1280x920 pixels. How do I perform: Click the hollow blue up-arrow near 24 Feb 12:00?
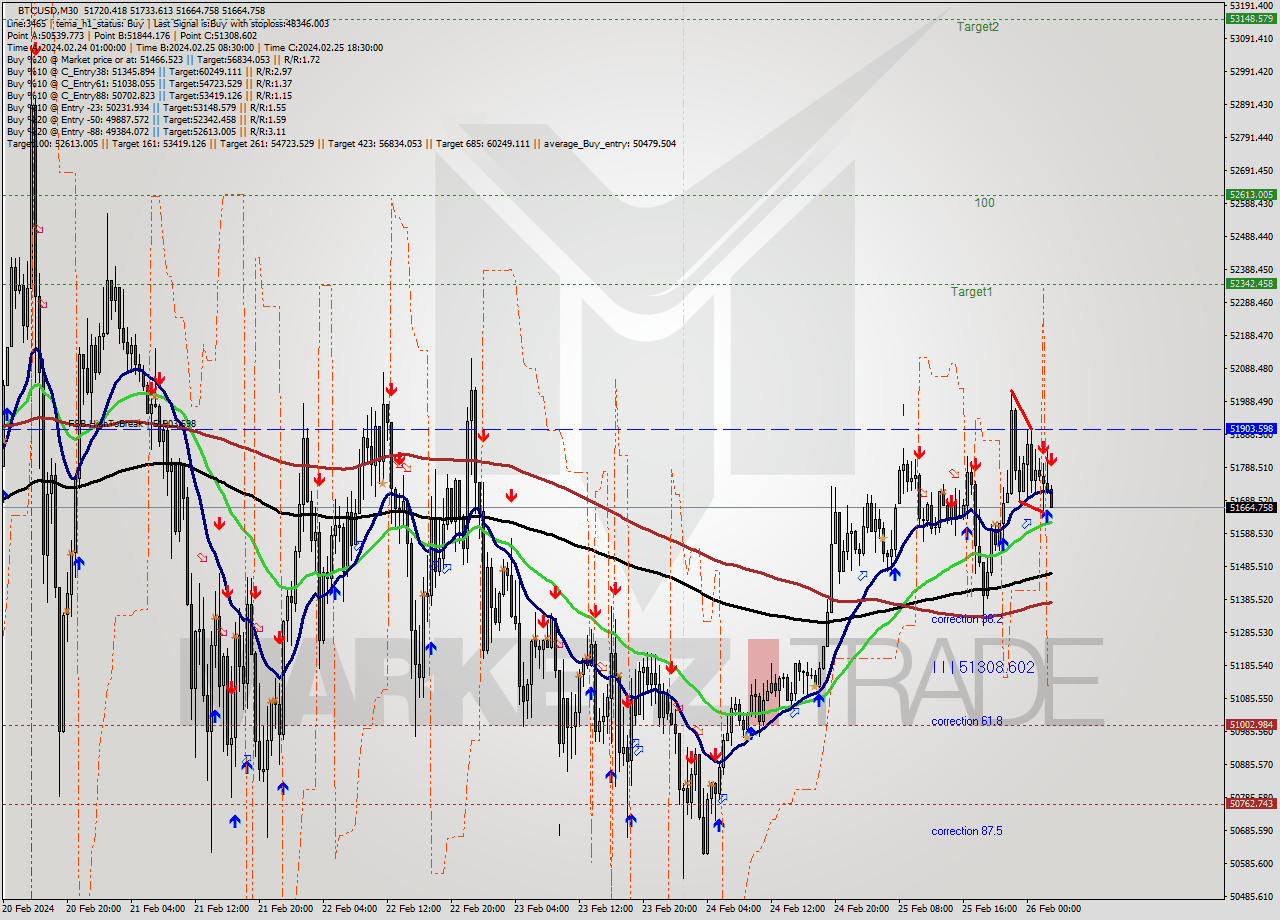coord(793,712)
